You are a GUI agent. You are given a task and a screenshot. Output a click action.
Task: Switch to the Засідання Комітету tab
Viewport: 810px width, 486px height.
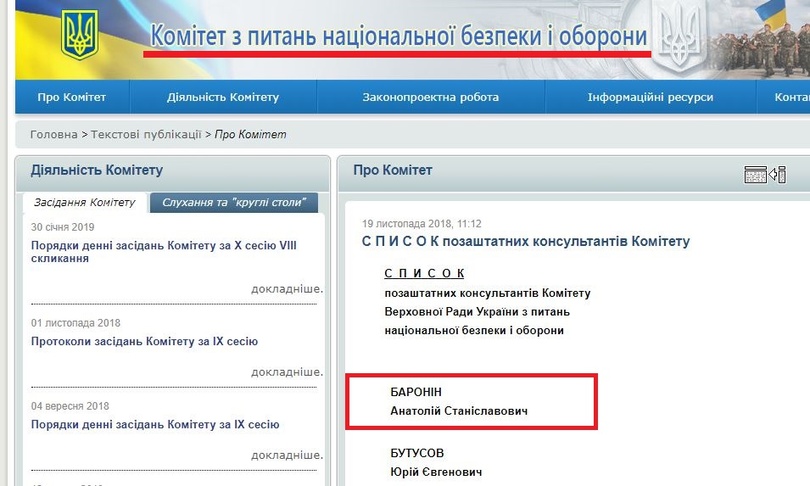[84, 203]
